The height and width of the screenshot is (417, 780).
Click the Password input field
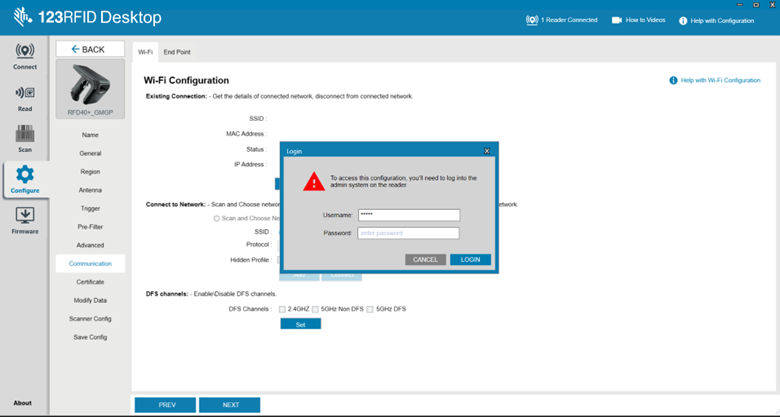(408, 233)
